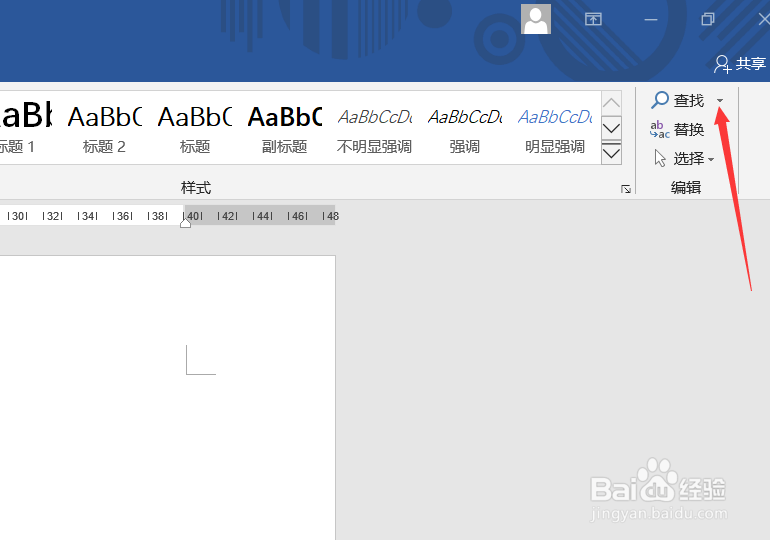Open the Find dropdown arrow

[720, 101]
